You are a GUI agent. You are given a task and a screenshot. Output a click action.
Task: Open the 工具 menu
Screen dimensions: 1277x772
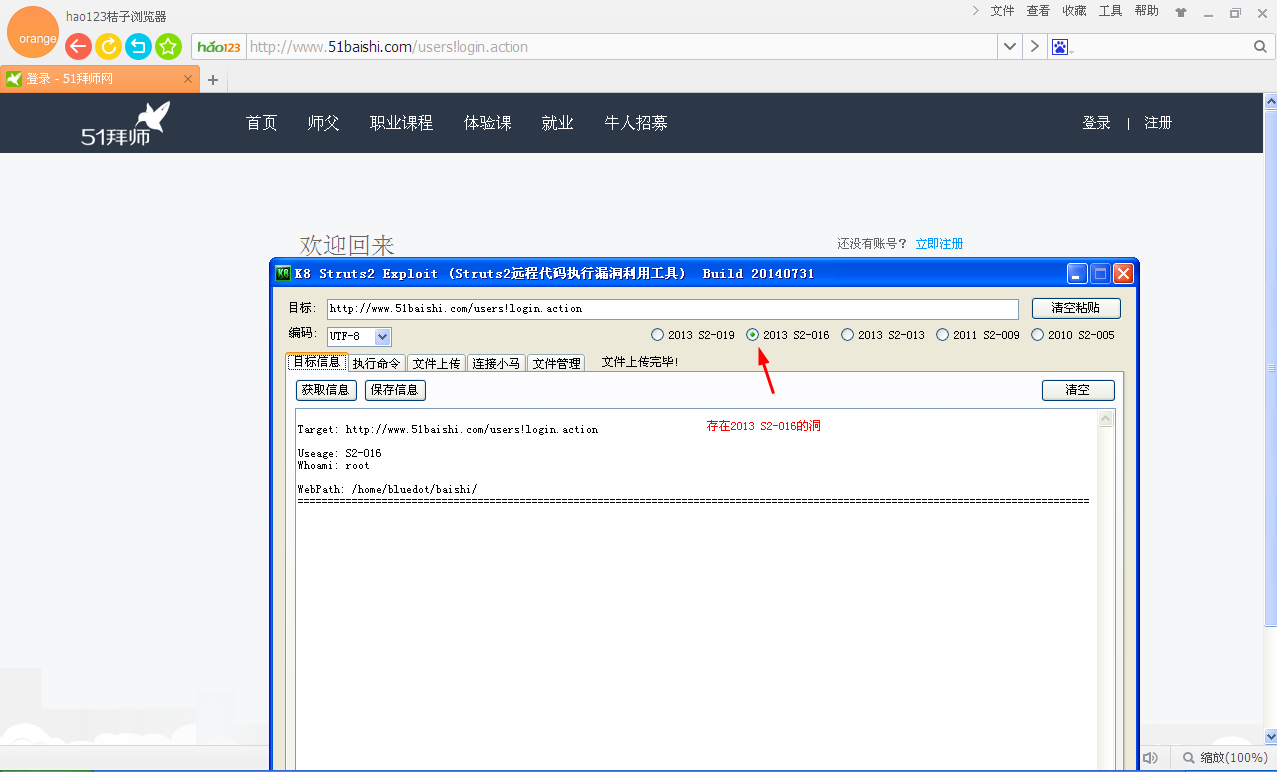tap(1110, 11)
